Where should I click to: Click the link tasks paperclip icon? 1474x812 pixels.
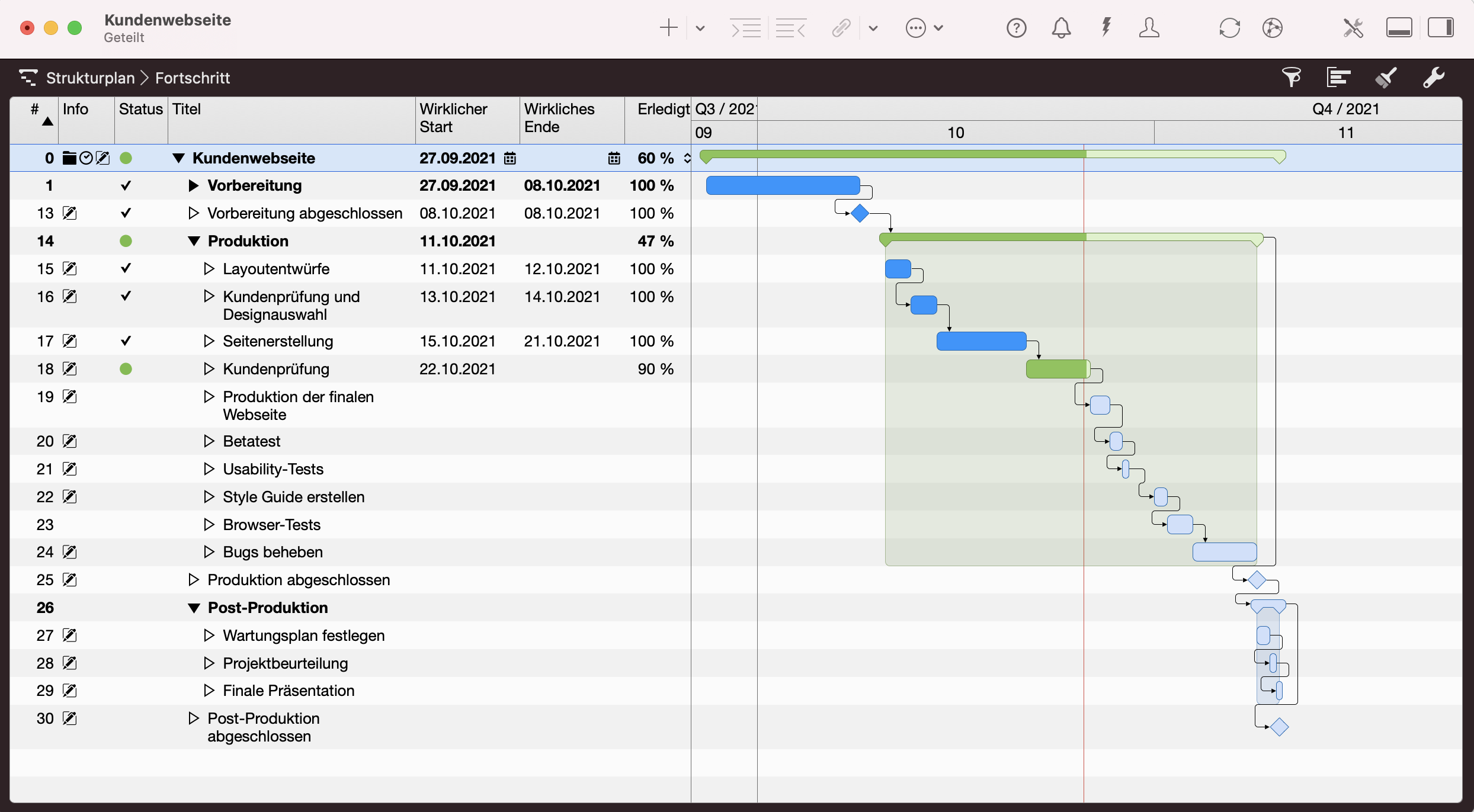pyautogui.click(x=841, y=28)
